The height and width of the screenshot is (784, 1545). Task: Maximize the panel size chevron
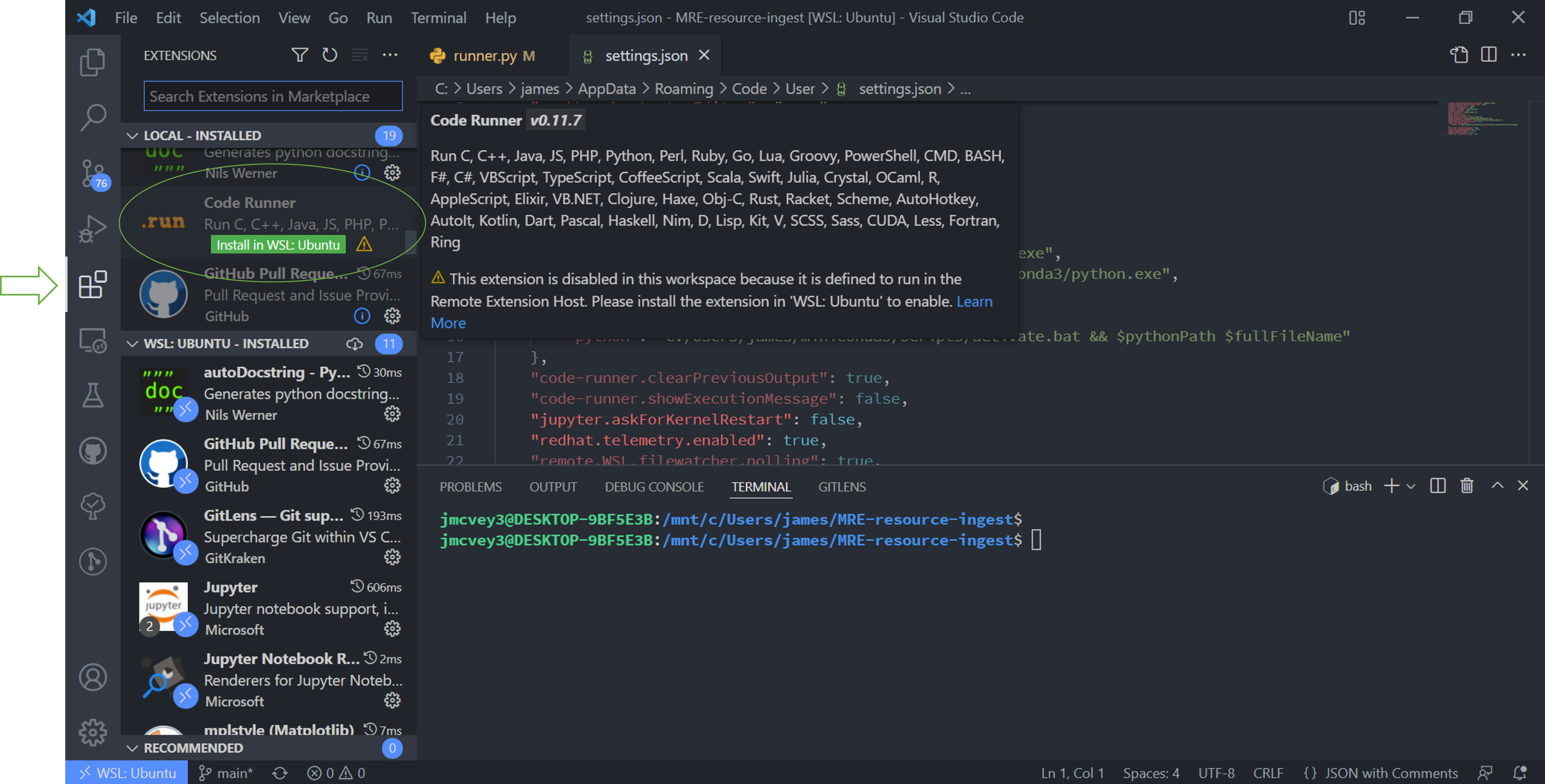[1498, 485]
